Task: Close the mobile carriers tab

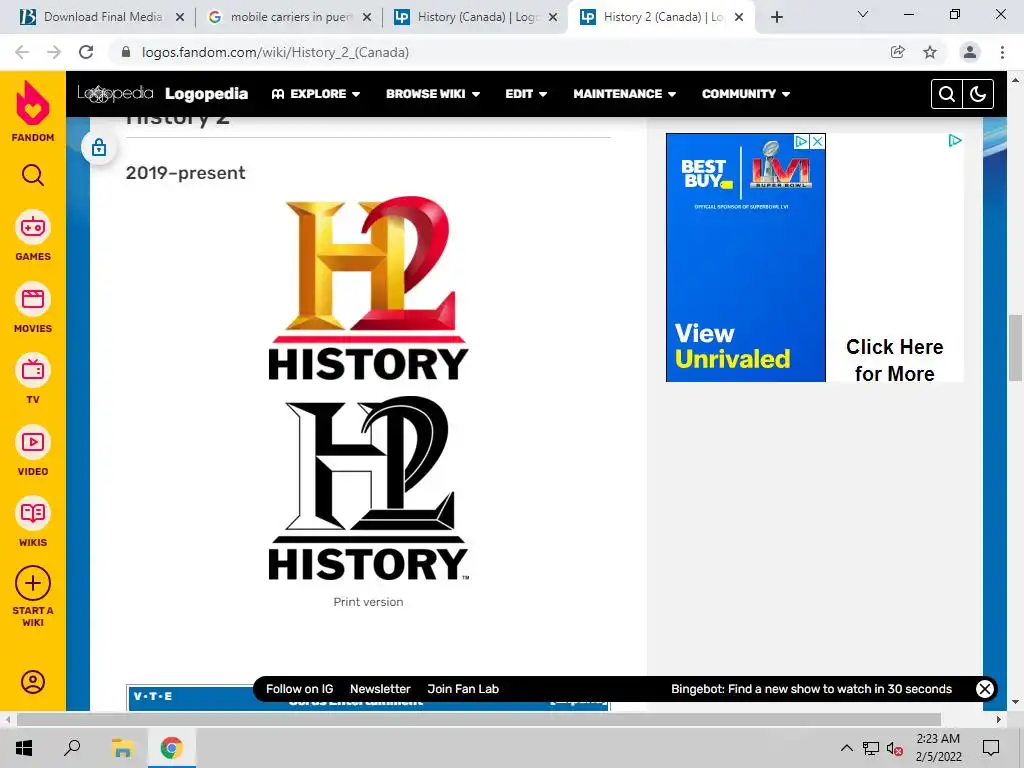Action: [367, 18]
